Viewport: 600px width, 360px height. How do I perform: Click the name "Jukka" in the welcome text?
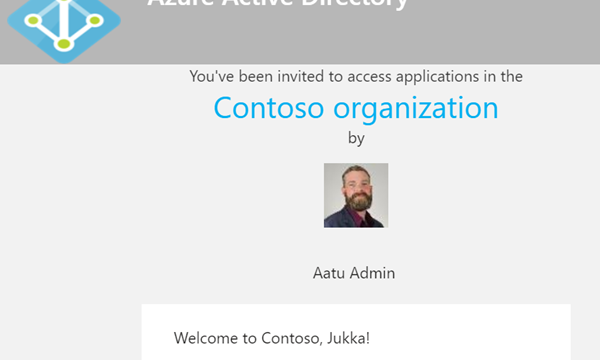pyautogui.click(x=348, y=338)
